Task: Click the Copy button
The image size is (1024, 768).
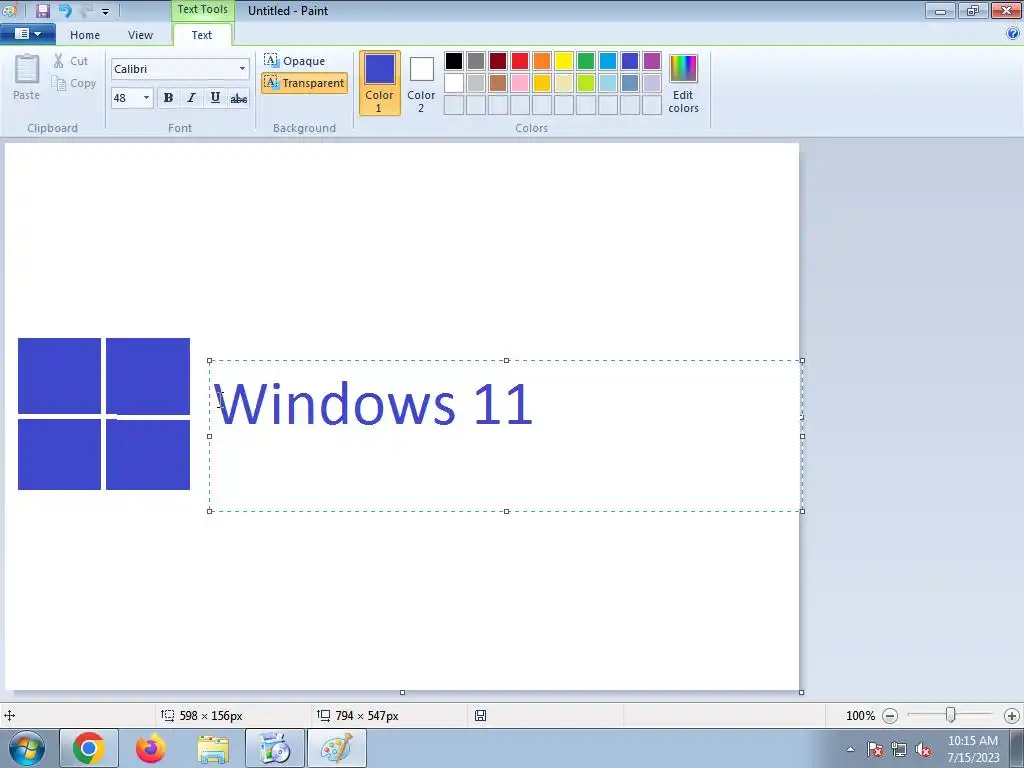Action: coord(74,83)
